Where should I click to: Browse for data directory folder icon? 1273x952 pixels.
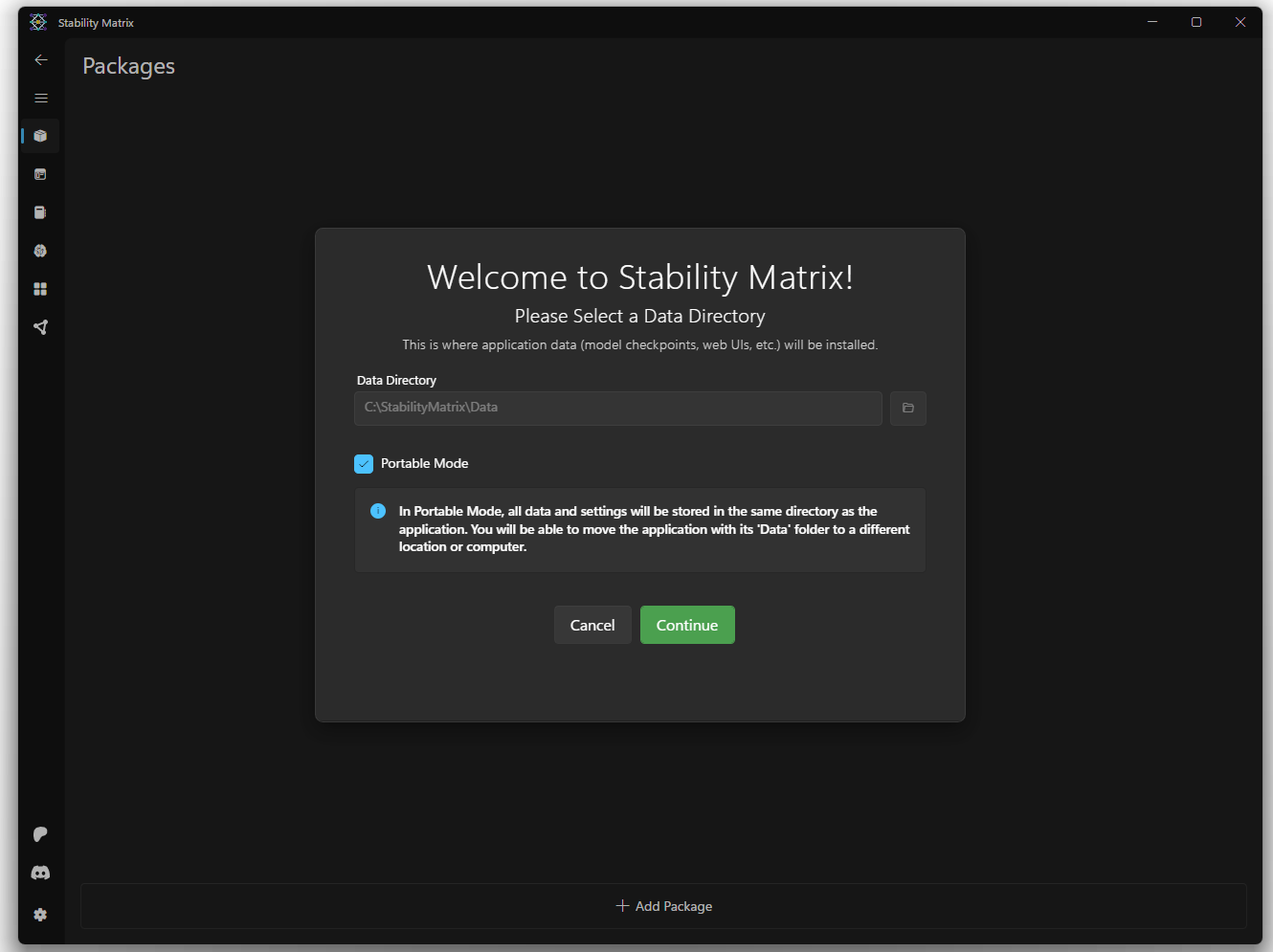point(907,409)
